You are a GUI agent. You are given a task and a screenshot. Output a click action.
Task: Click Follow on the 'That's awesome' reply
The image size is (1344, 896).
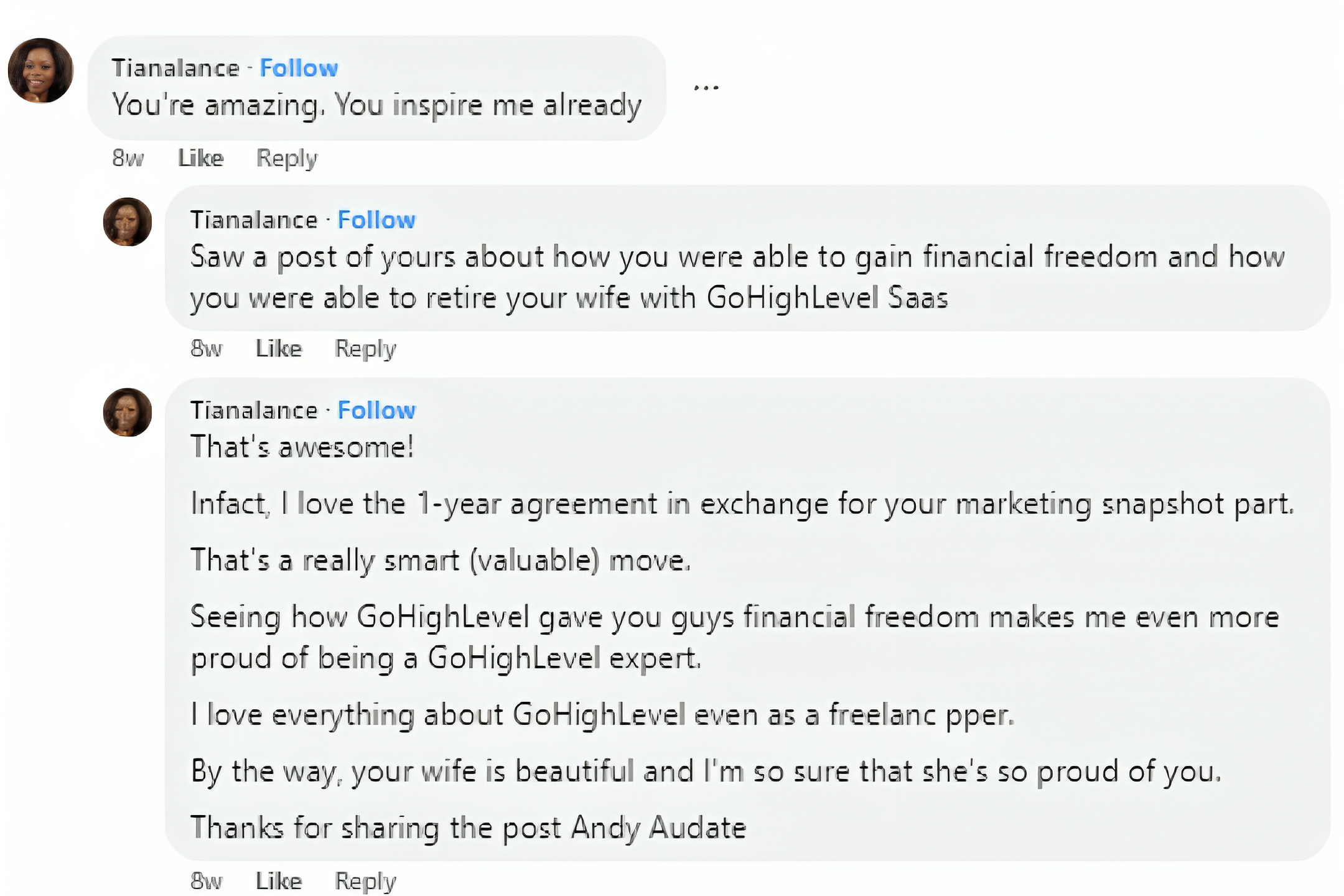[x=376, y=410]
